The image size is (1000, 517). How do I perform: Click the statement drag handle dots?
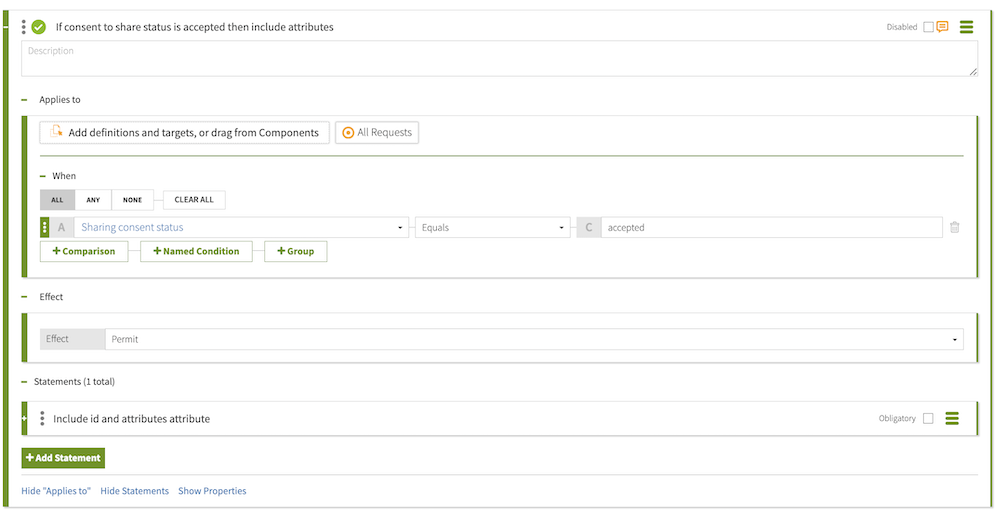click(42, 419)
